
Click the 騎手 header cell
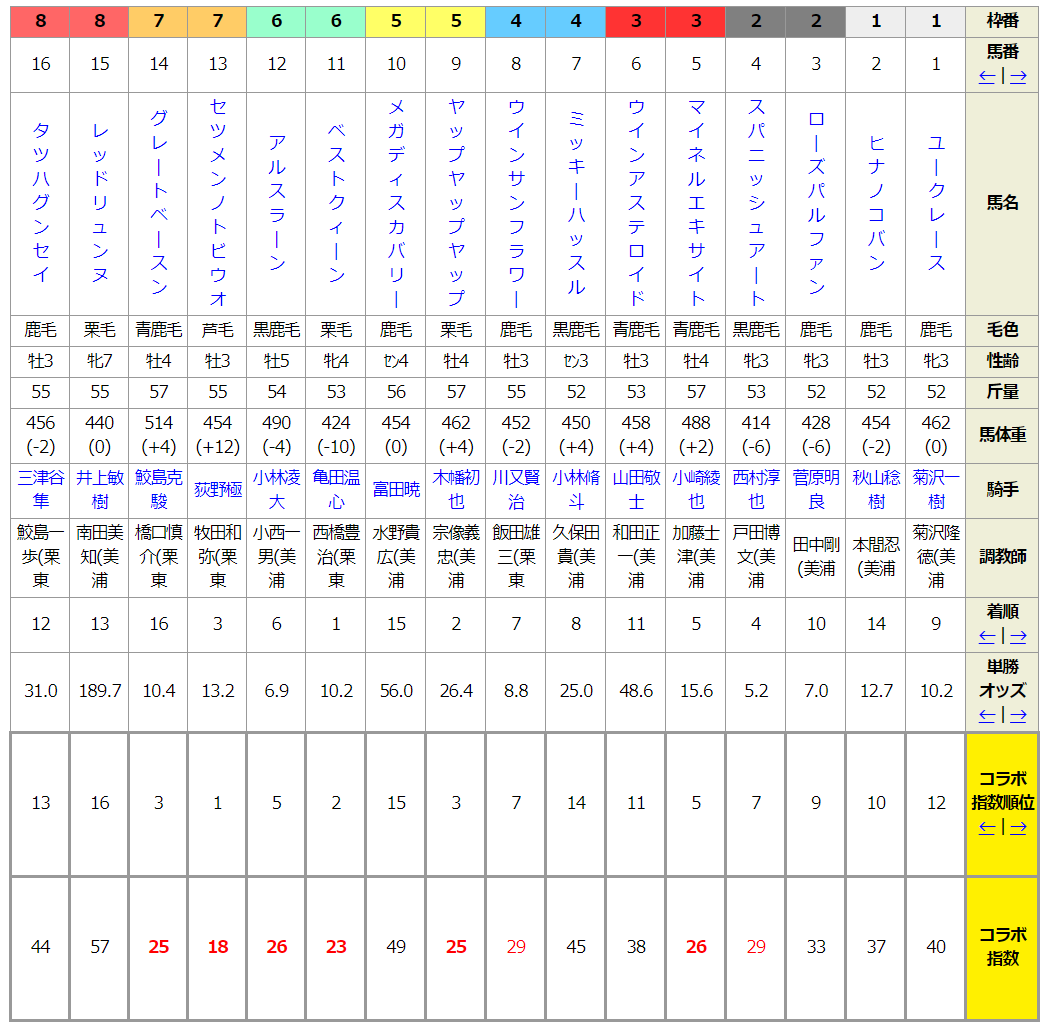[x=1002, y=490]
